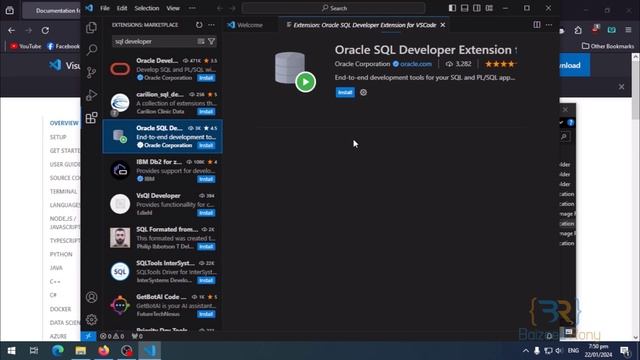
Task: Click the VS Code command center search
Action: point(333,8)
